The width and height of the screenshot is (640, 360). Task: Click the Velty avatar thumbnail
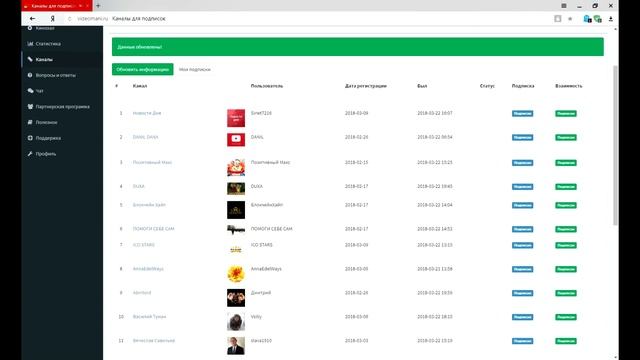tap(236, 322)
